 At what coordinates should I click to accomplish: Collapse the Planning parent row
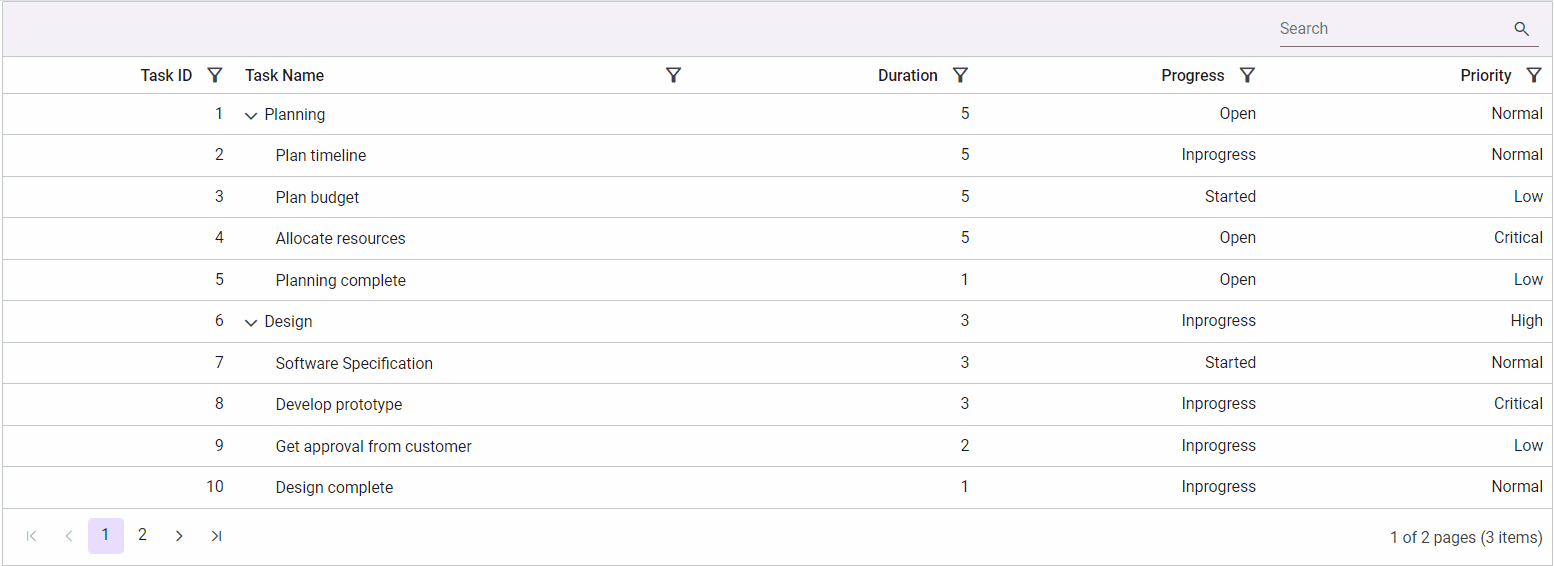(x=251, y=116)
